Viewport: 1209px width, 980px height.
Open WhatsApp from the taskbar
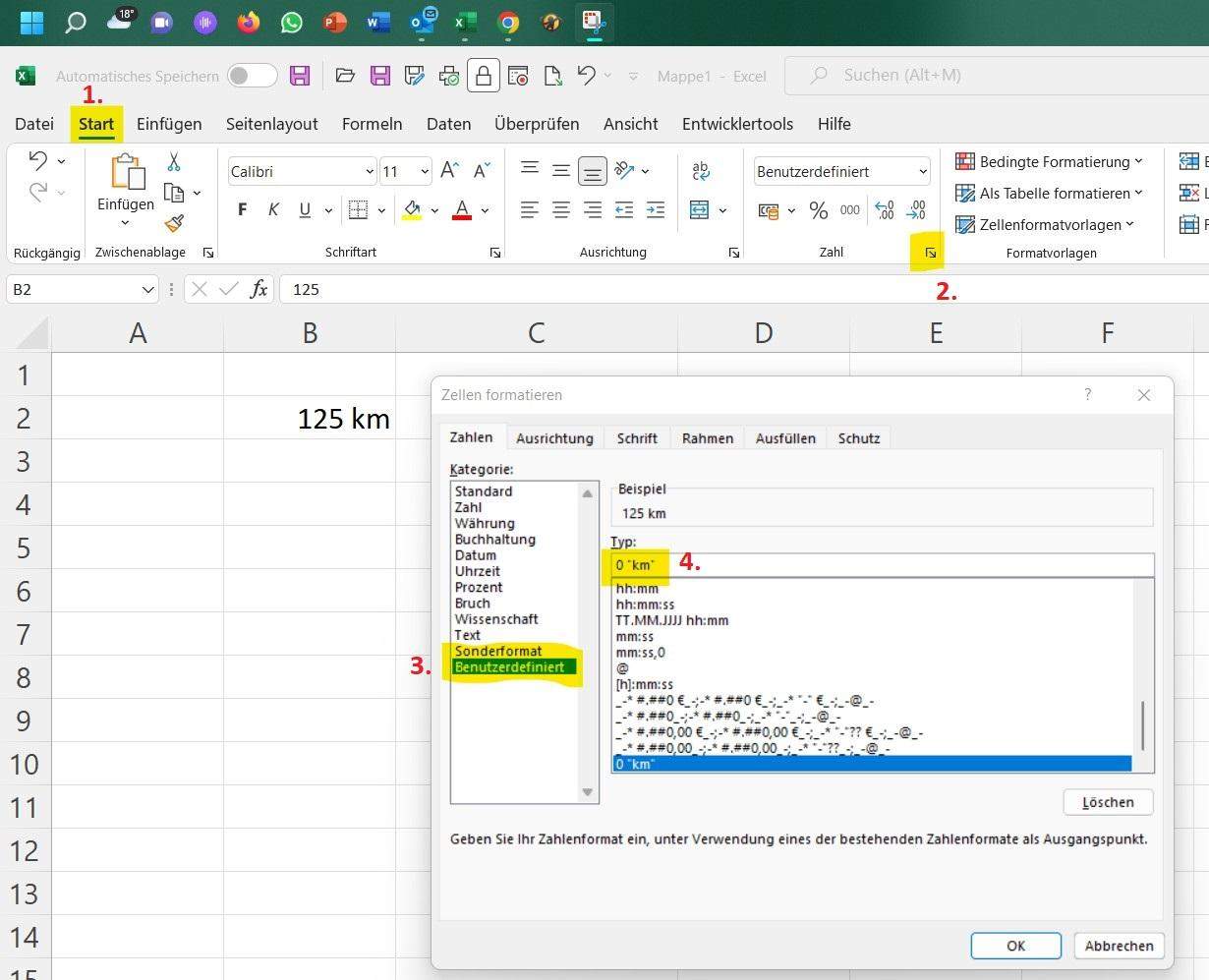pos(291,22)
